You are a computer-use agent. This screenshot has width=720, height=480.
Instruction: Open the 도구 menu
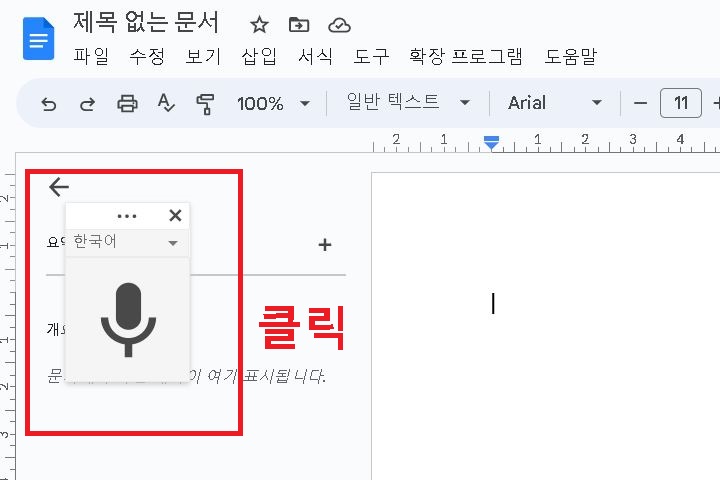(x=371, y=56)
